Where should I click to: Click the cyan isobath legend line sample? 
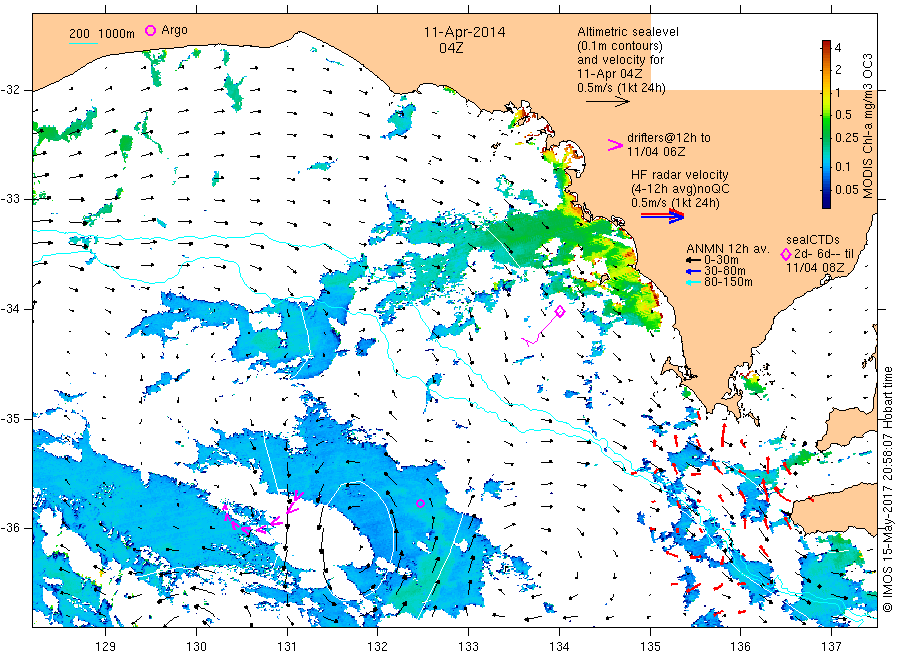click(83, 43)
